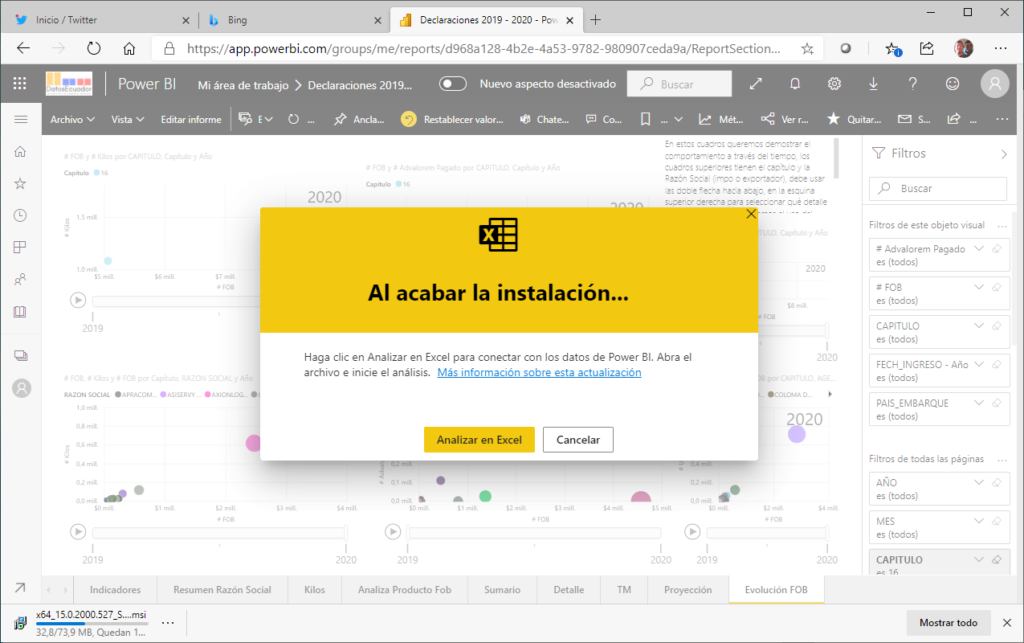Clear the # FOB filter eraser

(x=997, y=287)
